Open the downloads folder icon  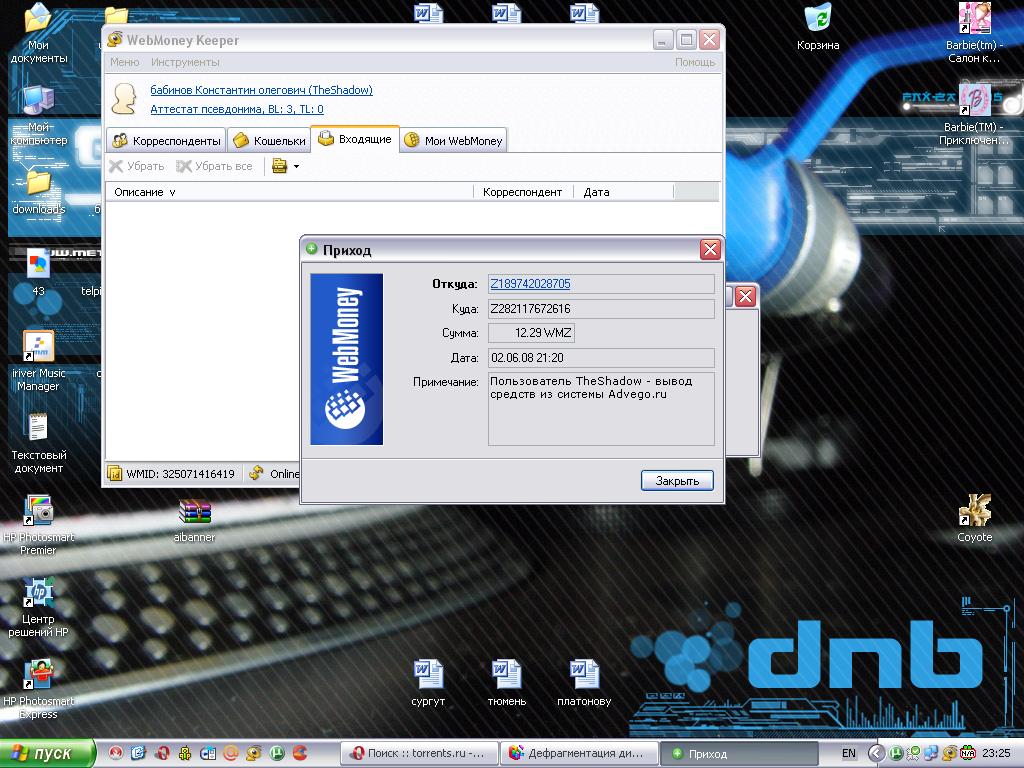pos(38,193)
